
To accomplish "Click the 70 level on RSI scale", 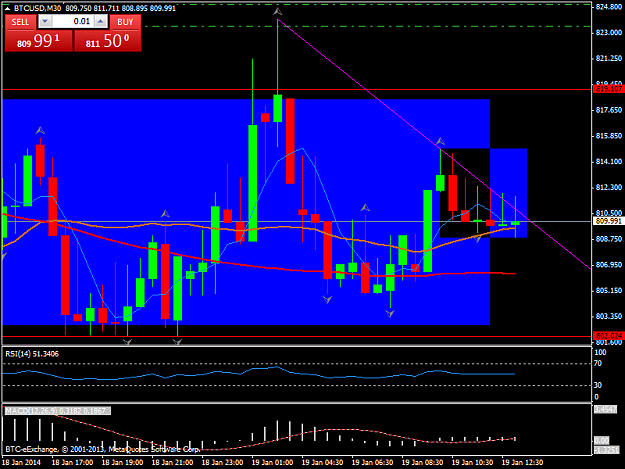I will [x=597, y=363].
